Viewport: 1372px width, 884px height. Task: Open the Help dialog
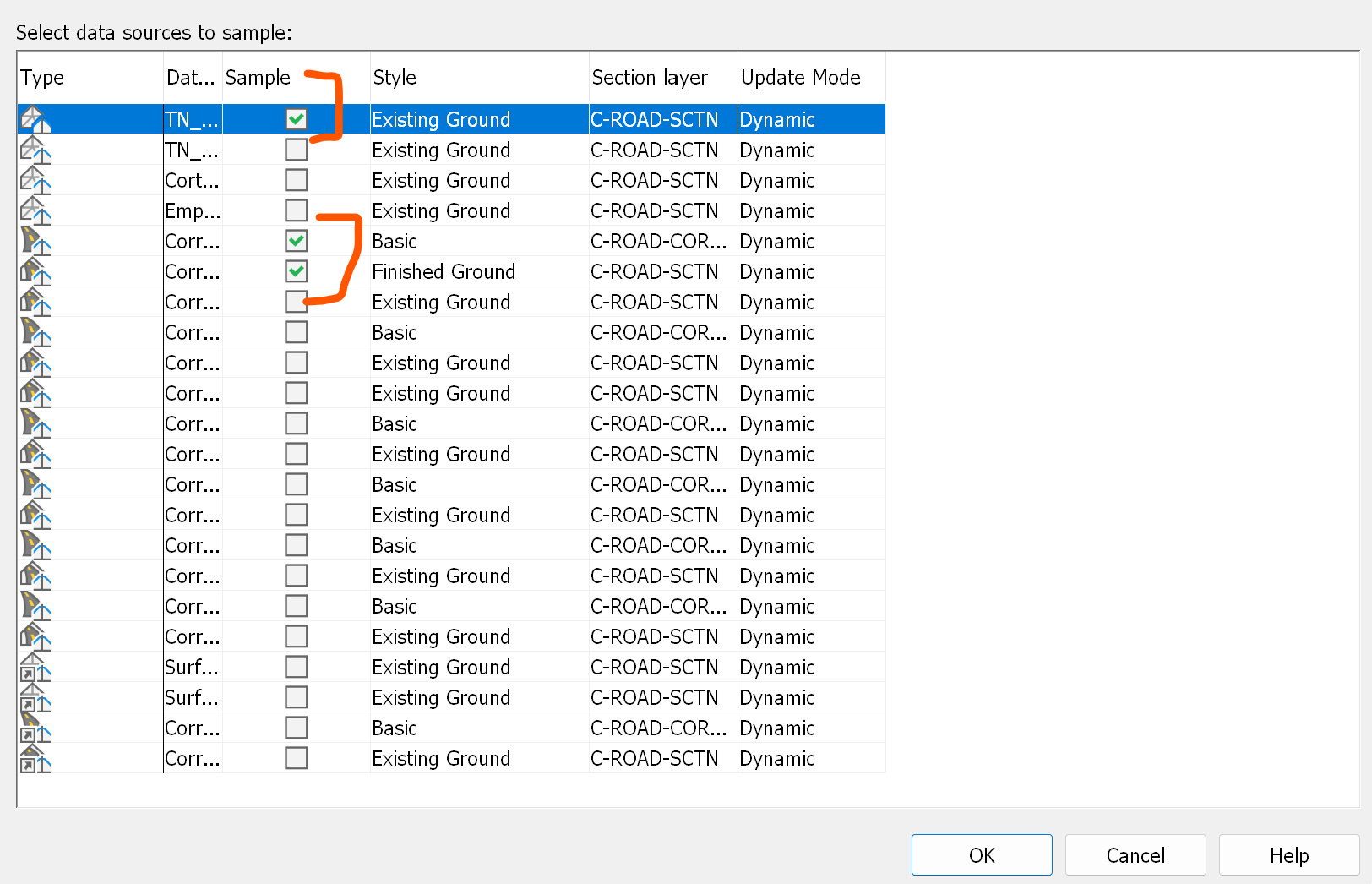click(1288, 854)
